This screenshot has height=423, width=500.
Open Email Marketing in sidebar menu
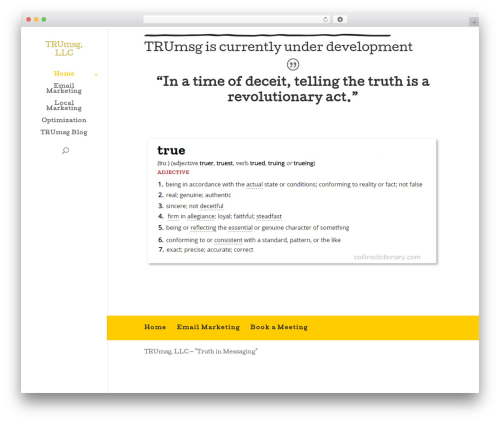64,88
